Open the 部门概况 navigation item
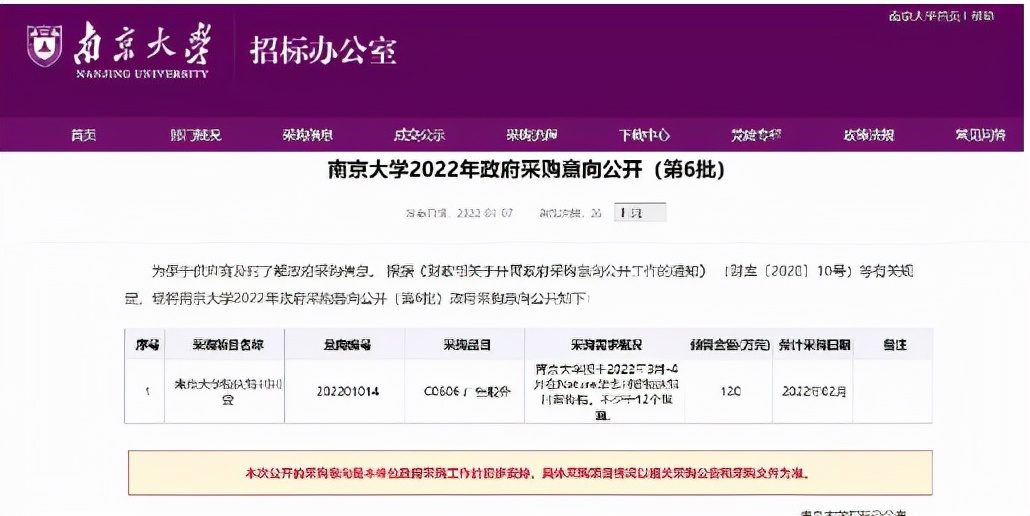This screenshot has height=516, width=1030. coord(196,135)
